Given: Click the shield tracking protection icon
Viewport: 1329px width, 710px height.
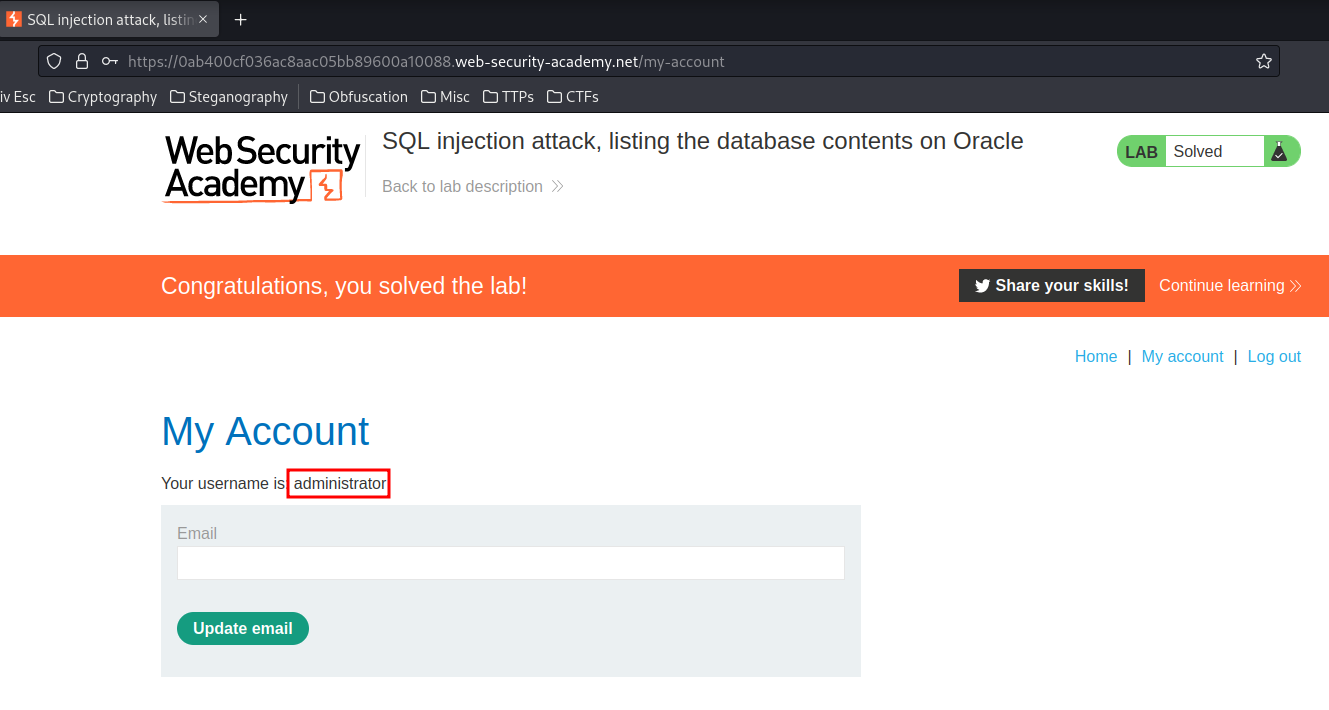Looking at the screenshot, I should click(x=55, y=61).
